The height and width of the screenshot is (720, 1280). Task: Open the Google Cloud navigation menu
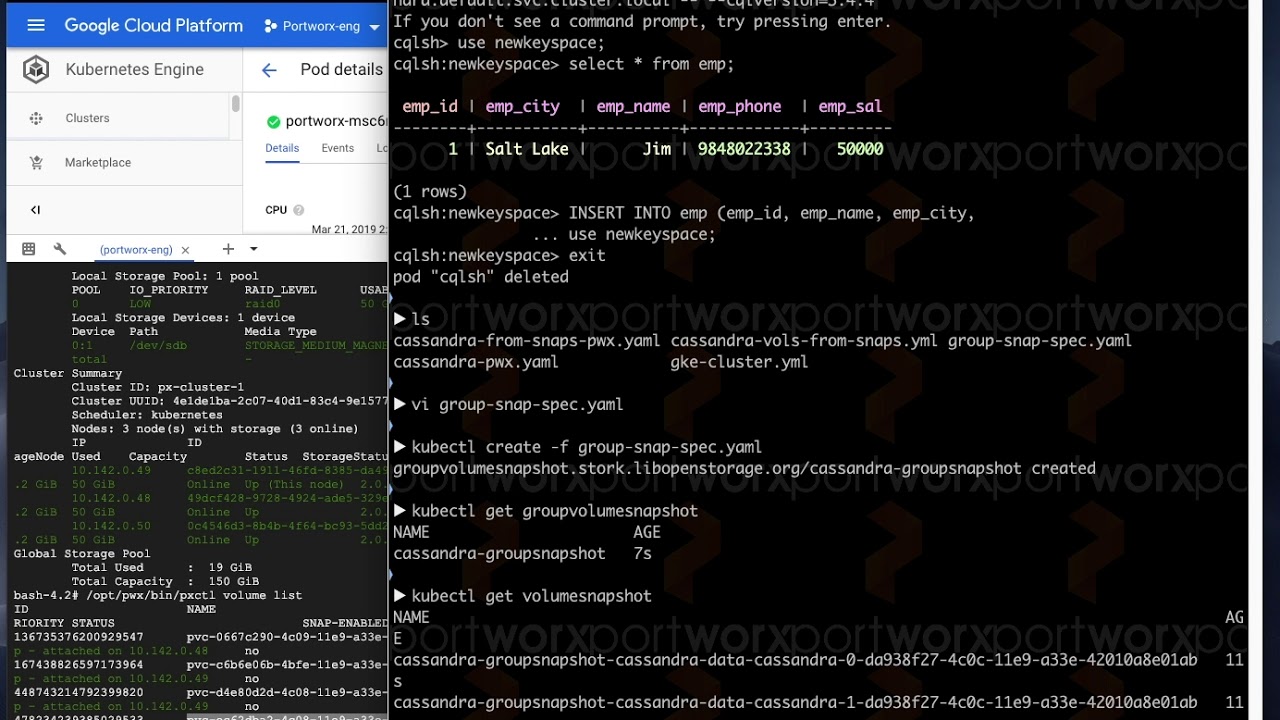coord(36,25)
